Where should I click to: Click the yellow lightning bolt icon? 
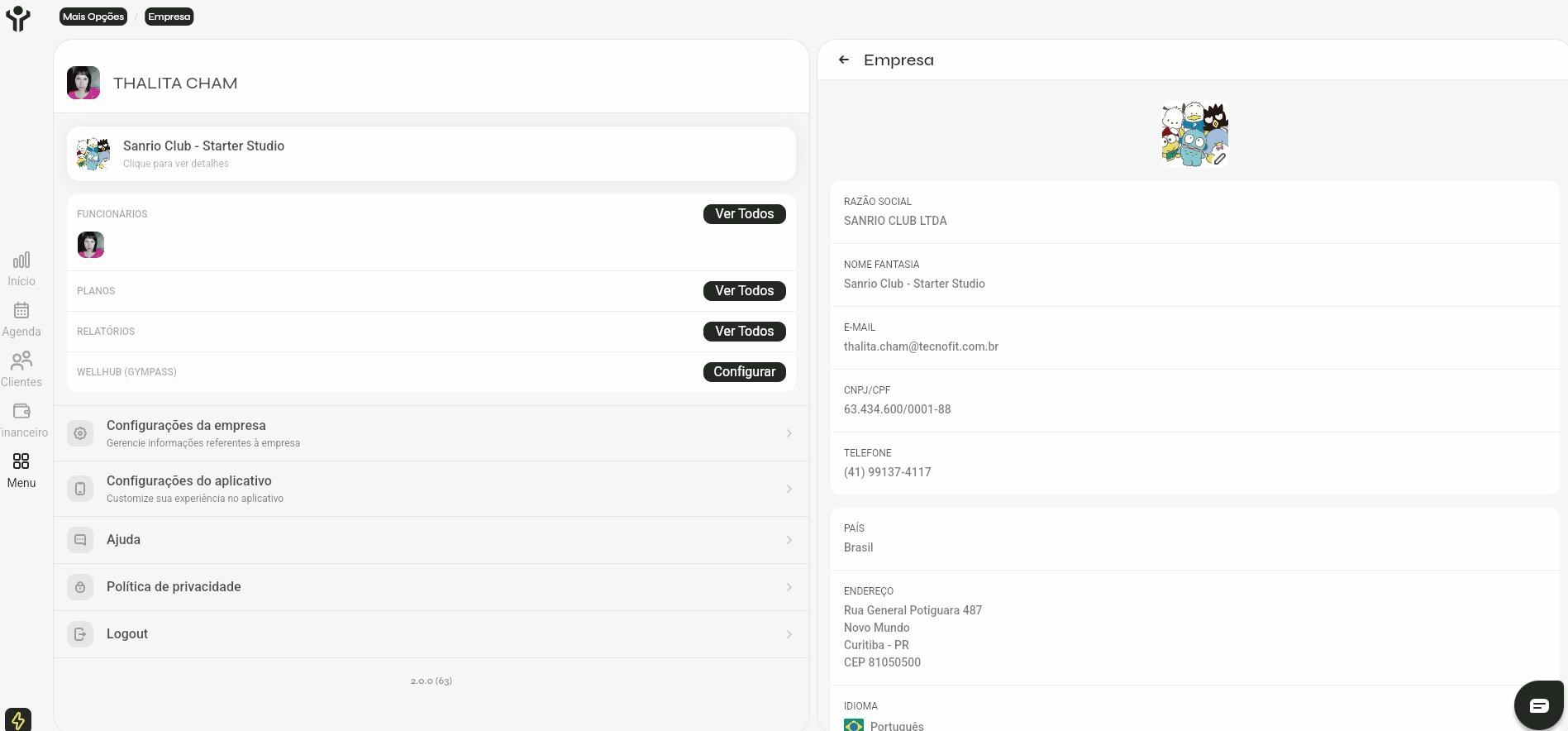point(18,719)
